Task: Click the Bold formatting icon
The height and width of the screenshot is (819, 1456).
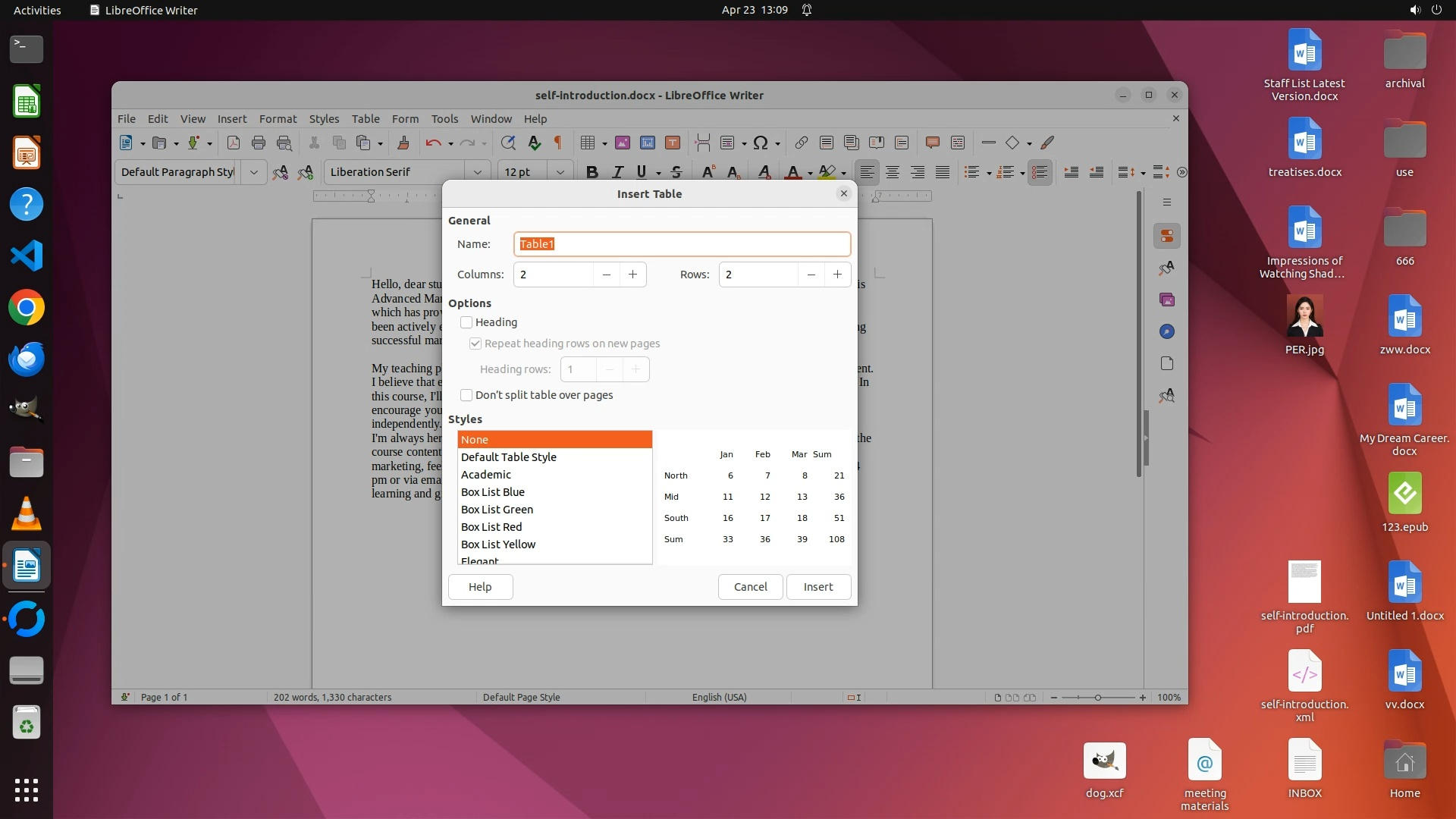Action: 592,172
